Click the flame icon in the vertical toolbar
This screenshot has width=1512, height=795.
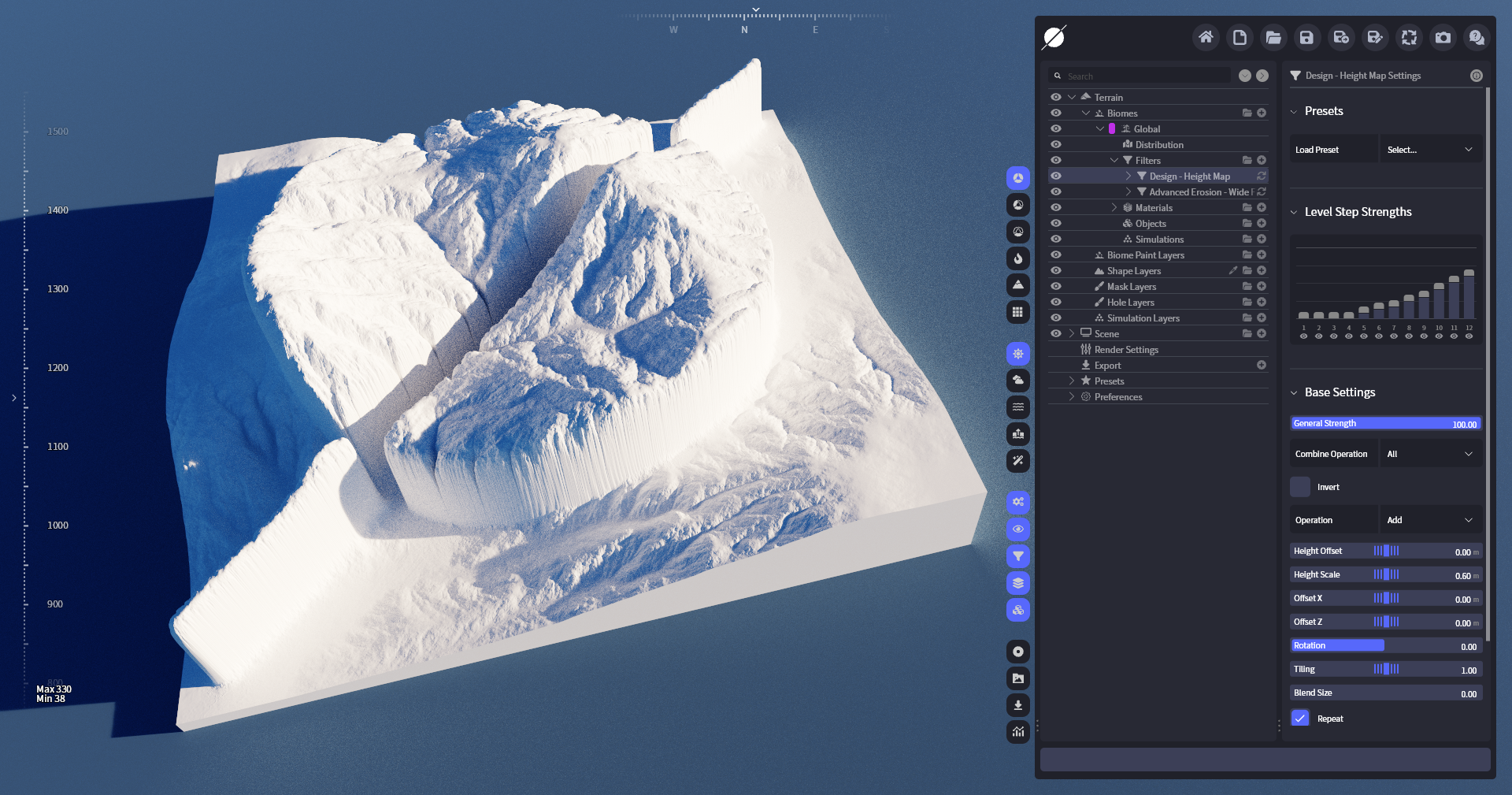pos(1018,258)
